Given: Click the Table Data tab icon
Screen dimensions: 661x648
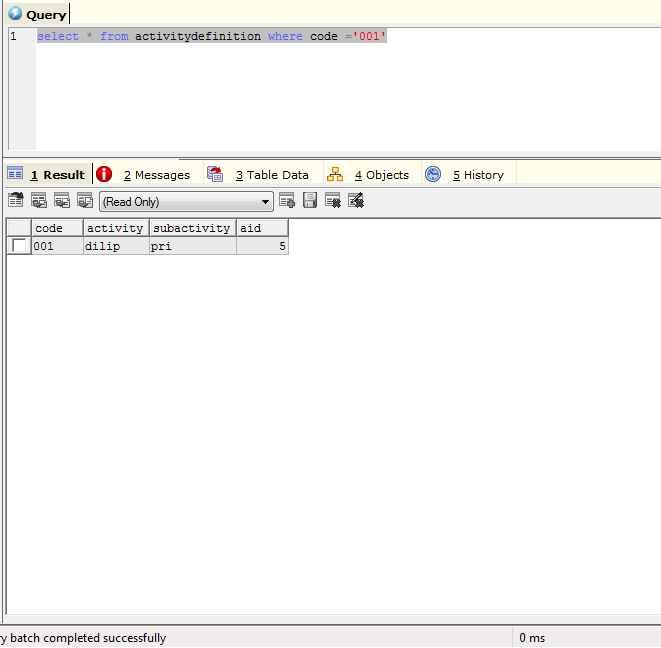Looking at the screenshot, I should coord(215,174).
